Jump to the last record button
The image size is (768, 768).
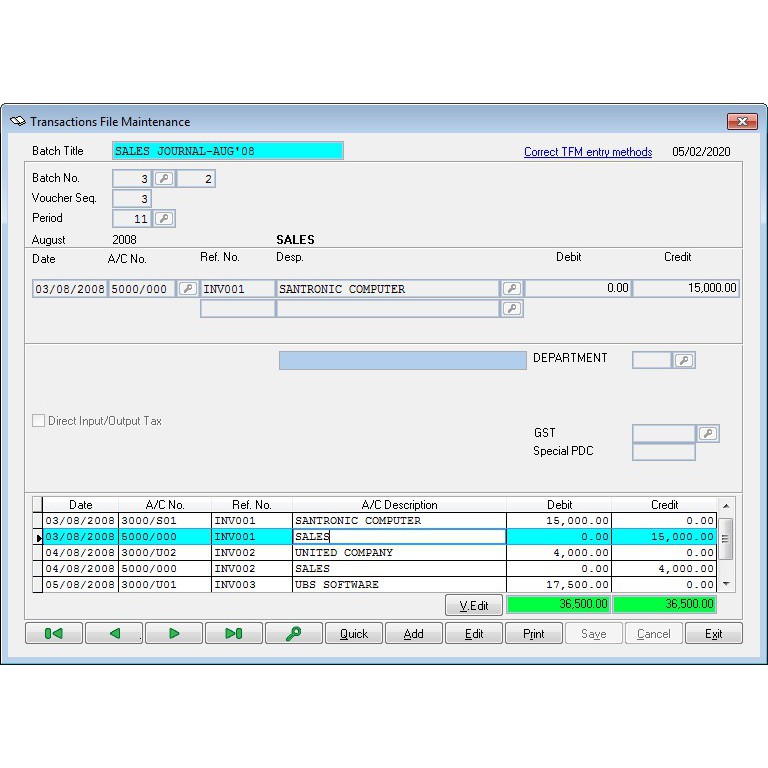point(234,633)
